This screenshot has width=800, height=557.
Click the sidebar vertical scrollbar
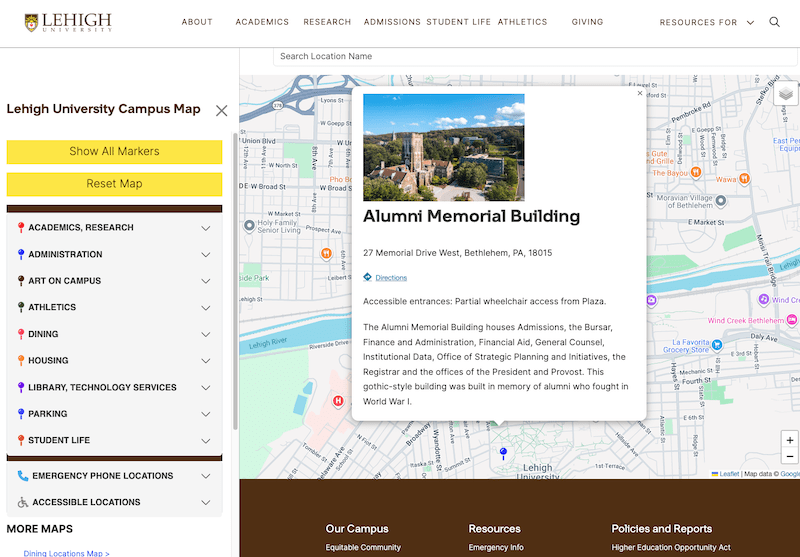pos(235,281)
